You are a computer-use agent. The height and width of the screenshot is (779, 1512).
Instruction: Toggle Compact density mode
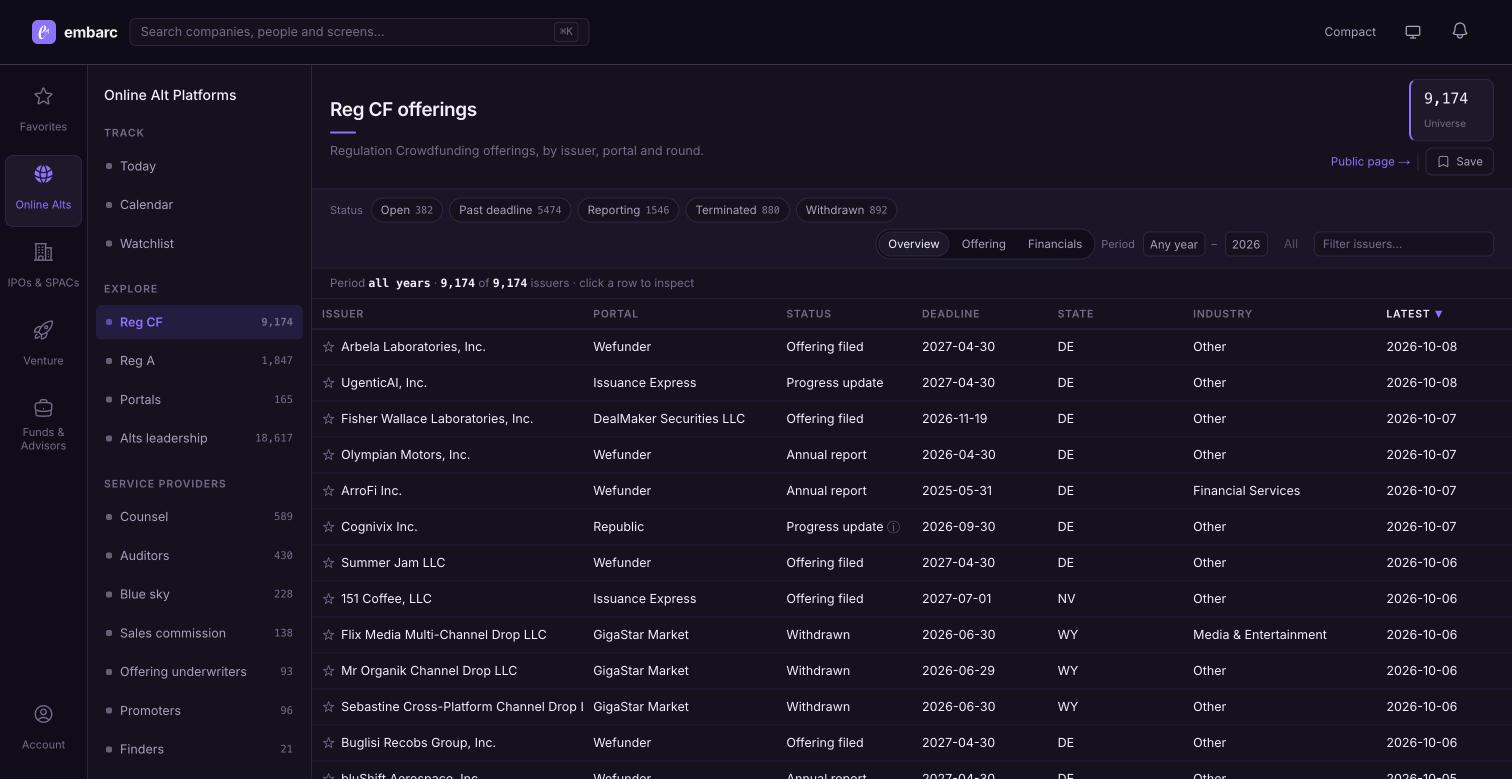pyautogui.click(x=1350, y=32)
